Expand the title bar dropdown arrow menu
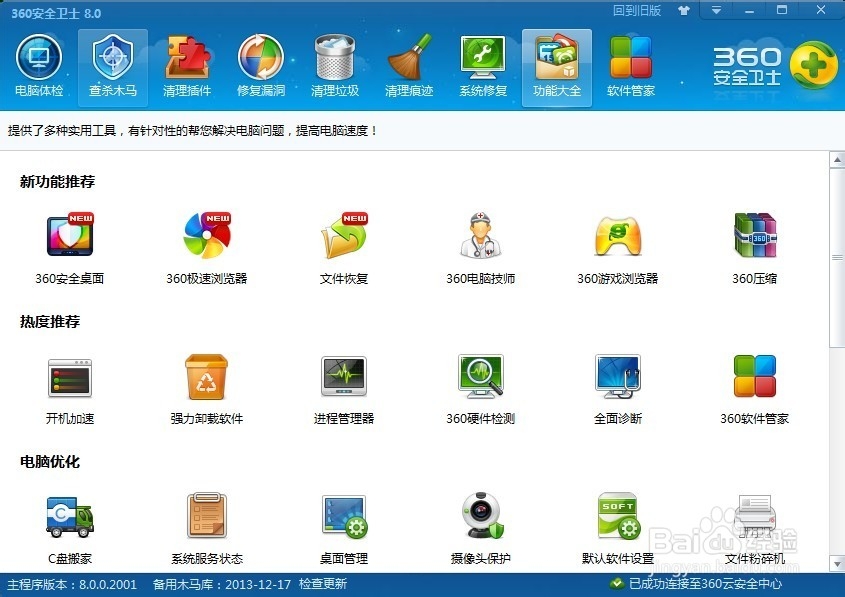This screenshot has width=845, height=597. [x=716, y=11]
